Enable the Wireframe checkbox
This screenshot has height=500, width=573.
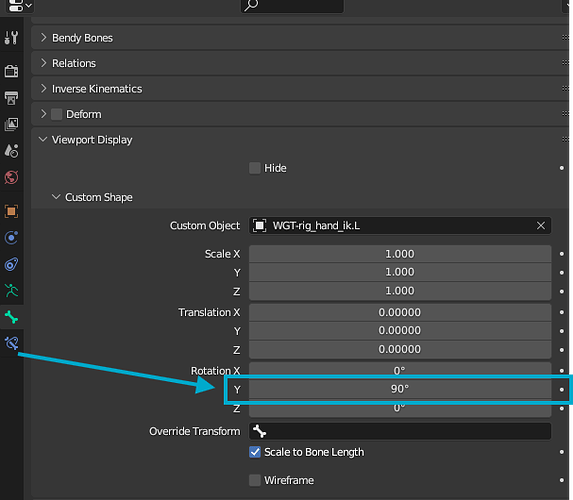click(x=255, y=480)
